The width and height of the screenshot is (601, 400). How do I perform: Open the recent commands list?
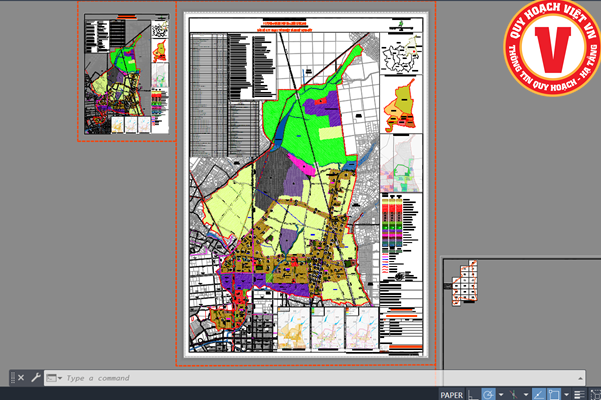(53, 378)
